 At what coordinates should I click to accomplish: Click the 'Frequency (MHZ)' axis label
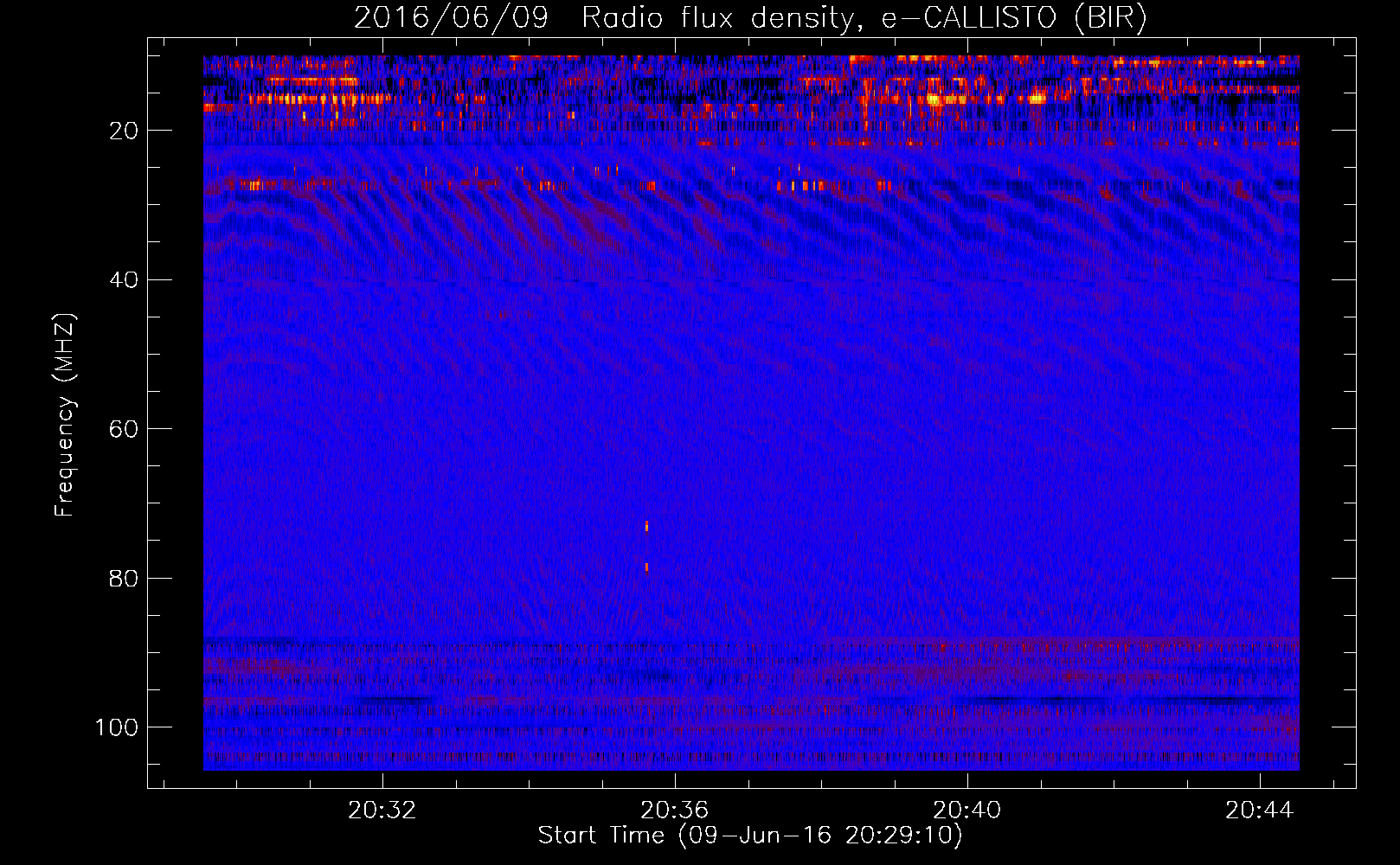coord(65,415)
